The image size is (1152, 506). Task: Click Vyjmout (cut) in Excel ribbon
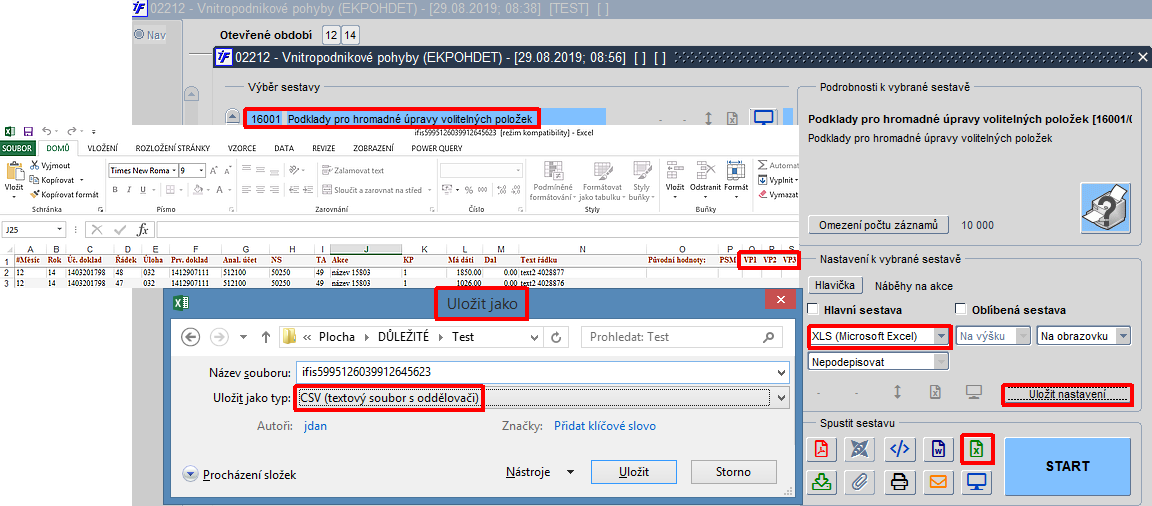pyautogui.click(x=50, y=166)
